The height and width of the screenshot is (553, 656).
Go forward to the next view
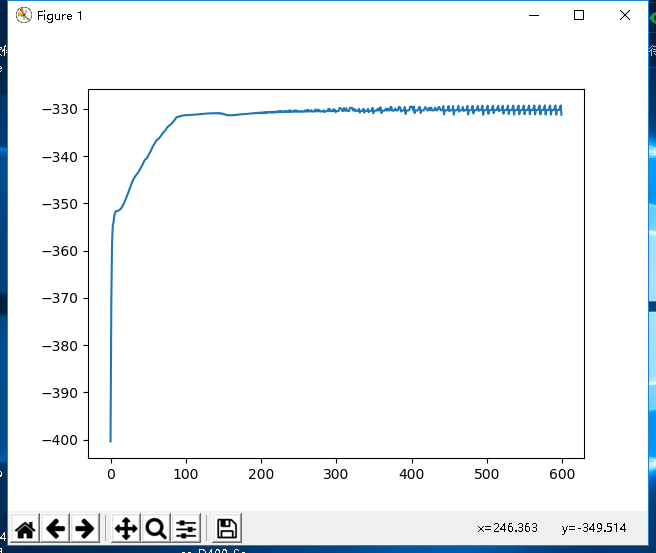[85, 528]
